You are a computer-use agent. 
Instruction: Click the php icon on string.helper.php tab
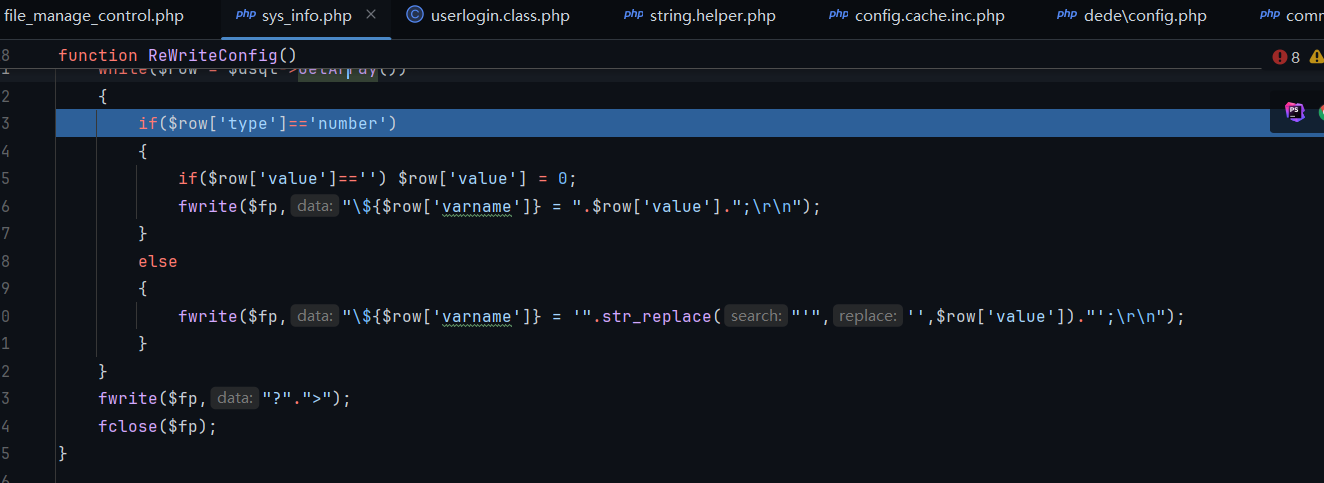point(633,15)
